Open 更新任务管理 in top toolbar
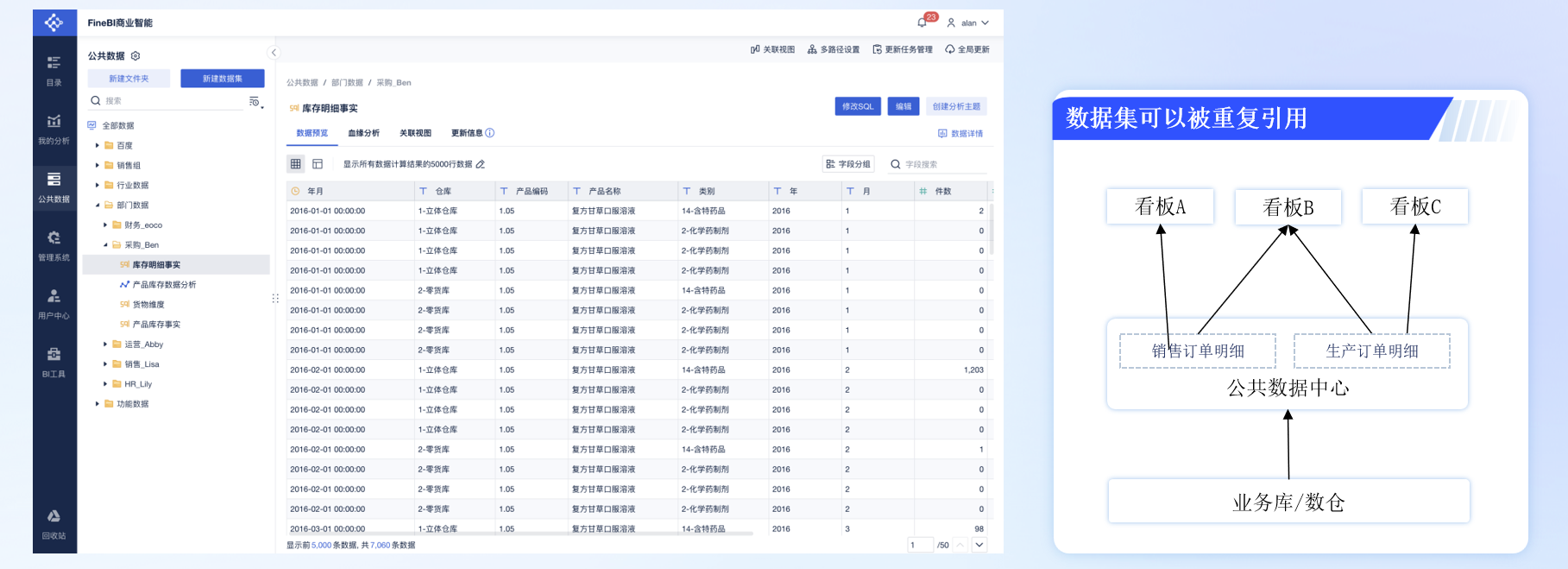 pyautogui.click(x=903, y=49)
